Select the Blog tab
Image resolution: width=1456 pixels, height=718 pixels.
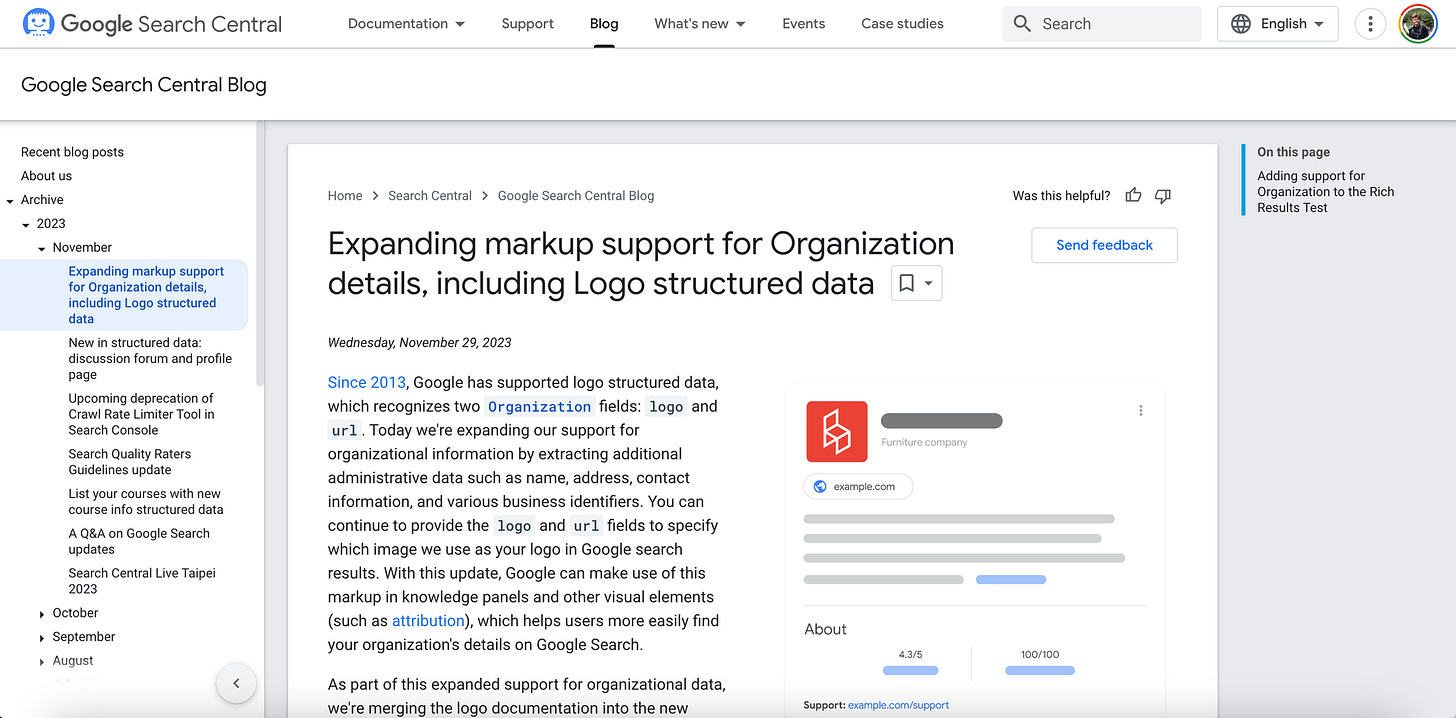604,24
